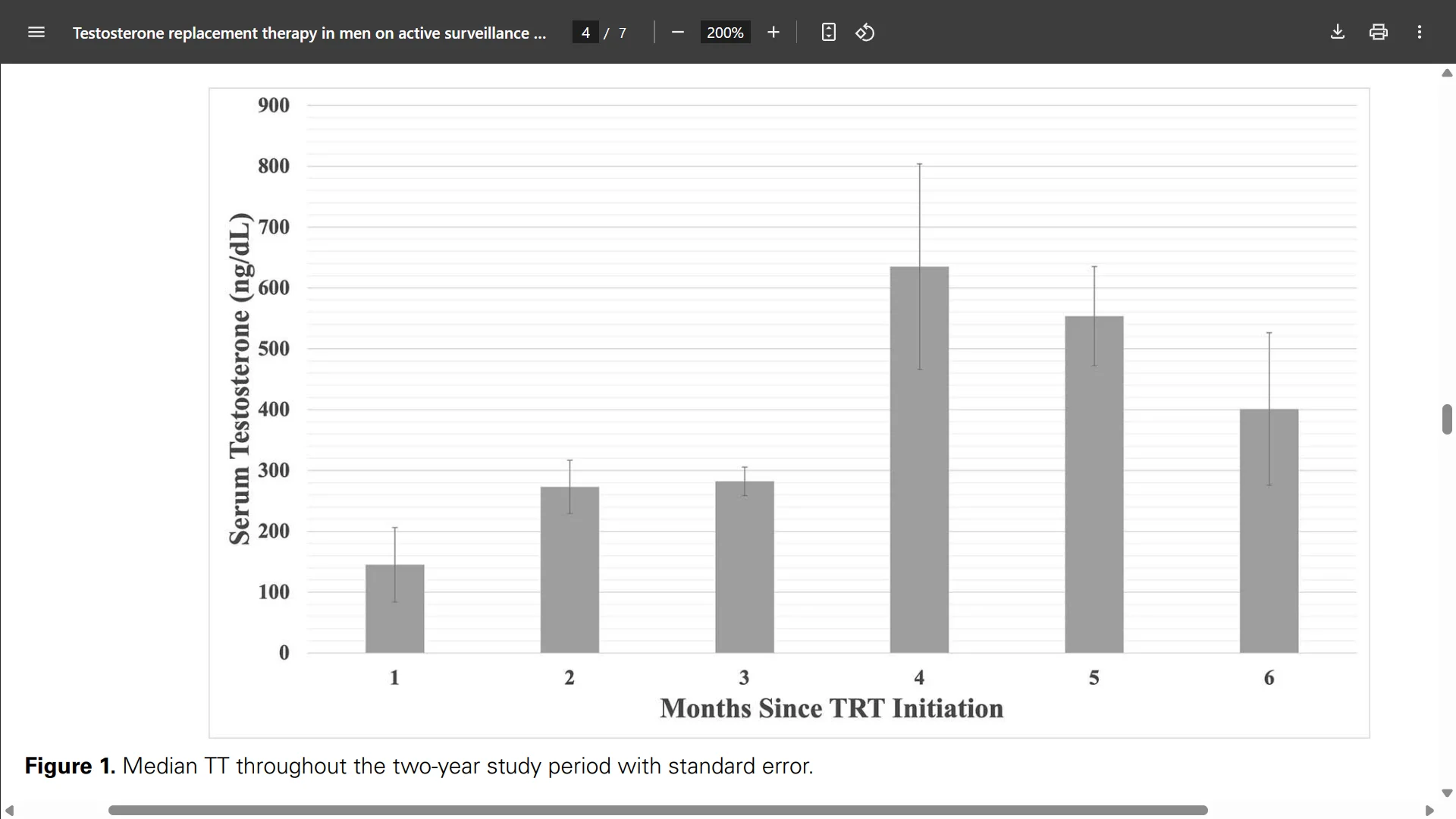Click the month 6 bar in chart

pos(1269,531)
